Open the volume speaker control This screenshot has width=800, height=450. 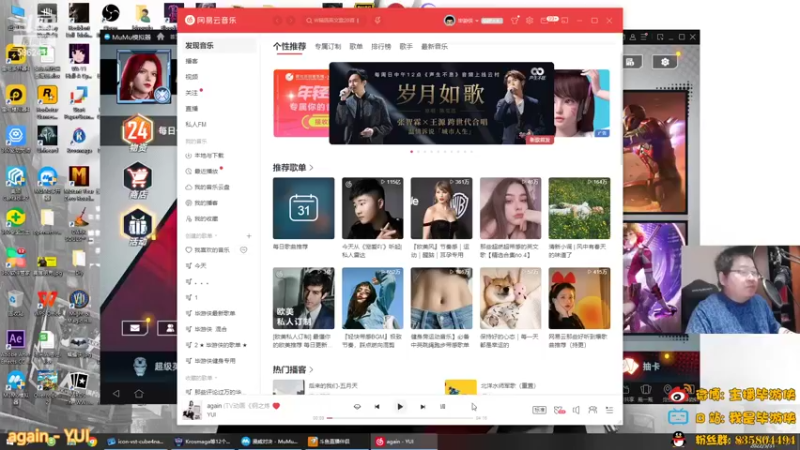click(576, 410)
